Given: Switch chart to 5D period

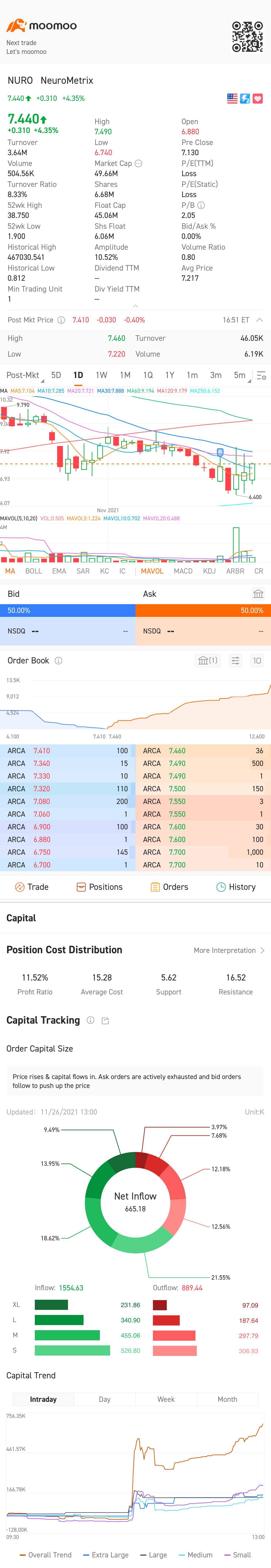Looking at the screenshot, I should point(56,376).
